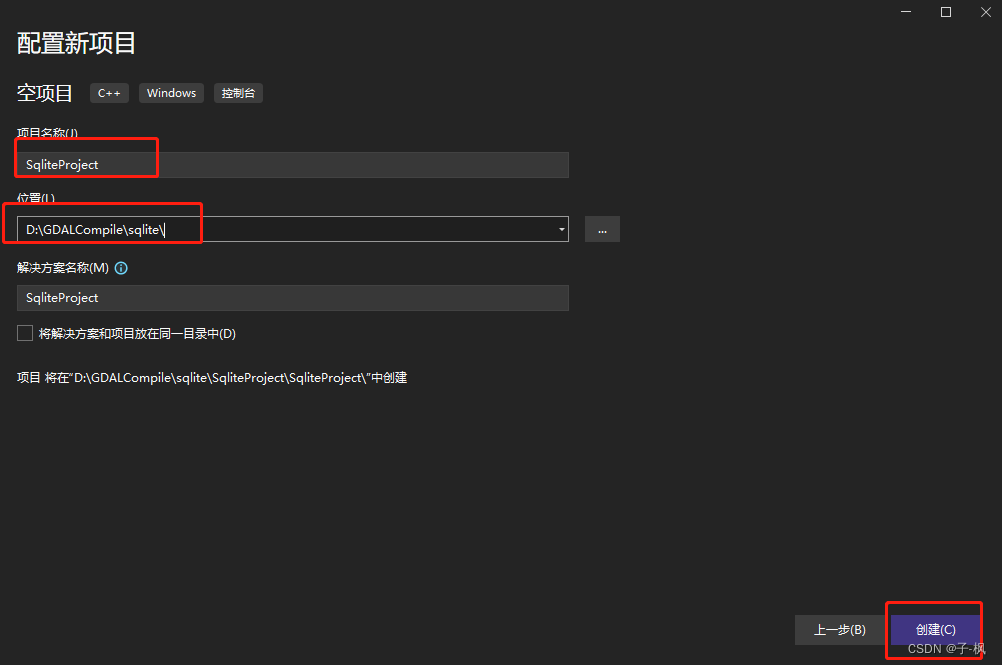
Task: Click the info icon beside 解决方案名称(M)
Action: (x=121, y=267)
